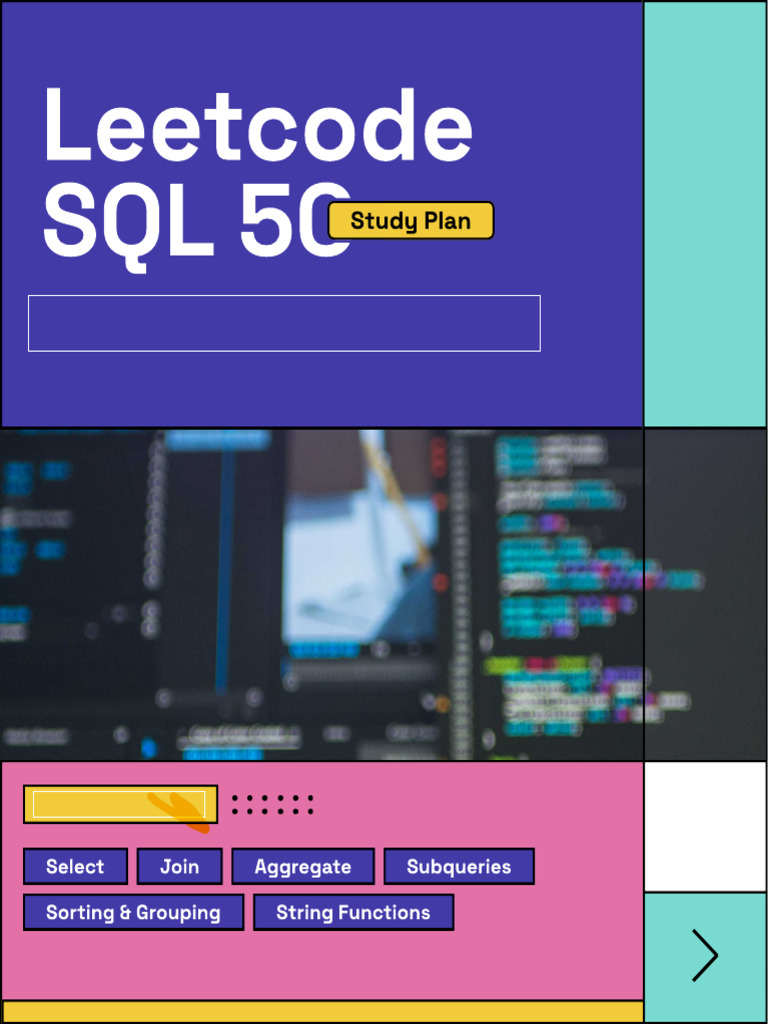This screenshot has width=768, height=1024.
Task: Open the String Functions tag
Action: point(353,912)
